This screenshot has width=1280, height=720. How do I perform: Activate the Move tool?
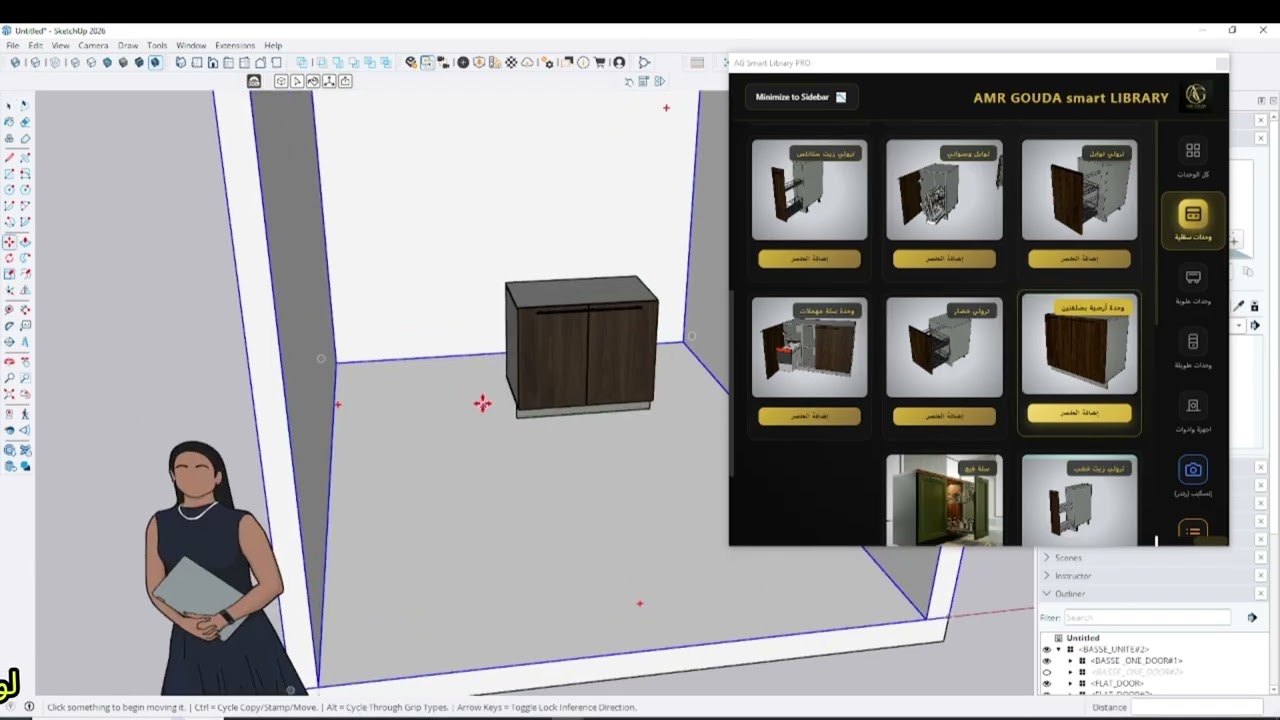(9, 242)
